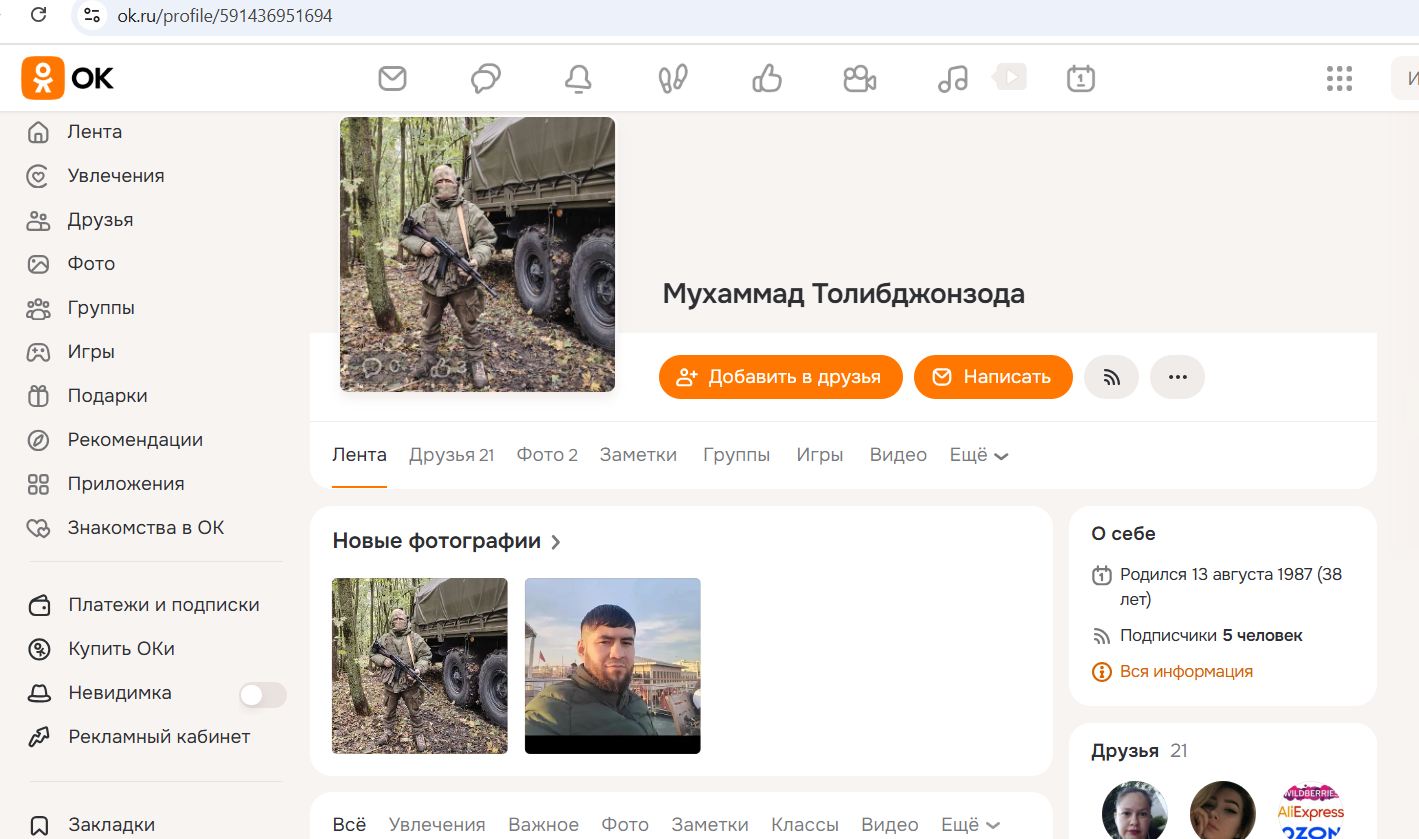Click the notifications bell icon
The width and height of the screenshot is (1419, 839).
point(578,78)
